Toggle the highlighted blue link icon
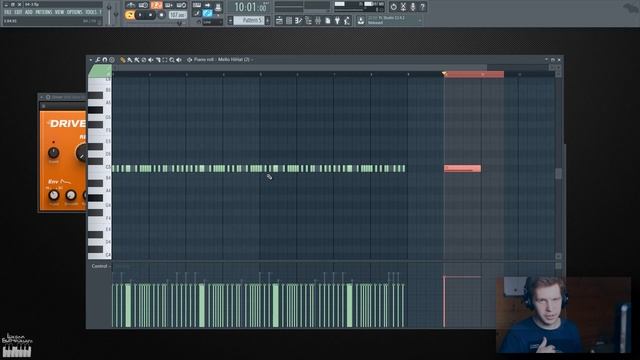Screen dimensions: 640x360 (207, 13)
